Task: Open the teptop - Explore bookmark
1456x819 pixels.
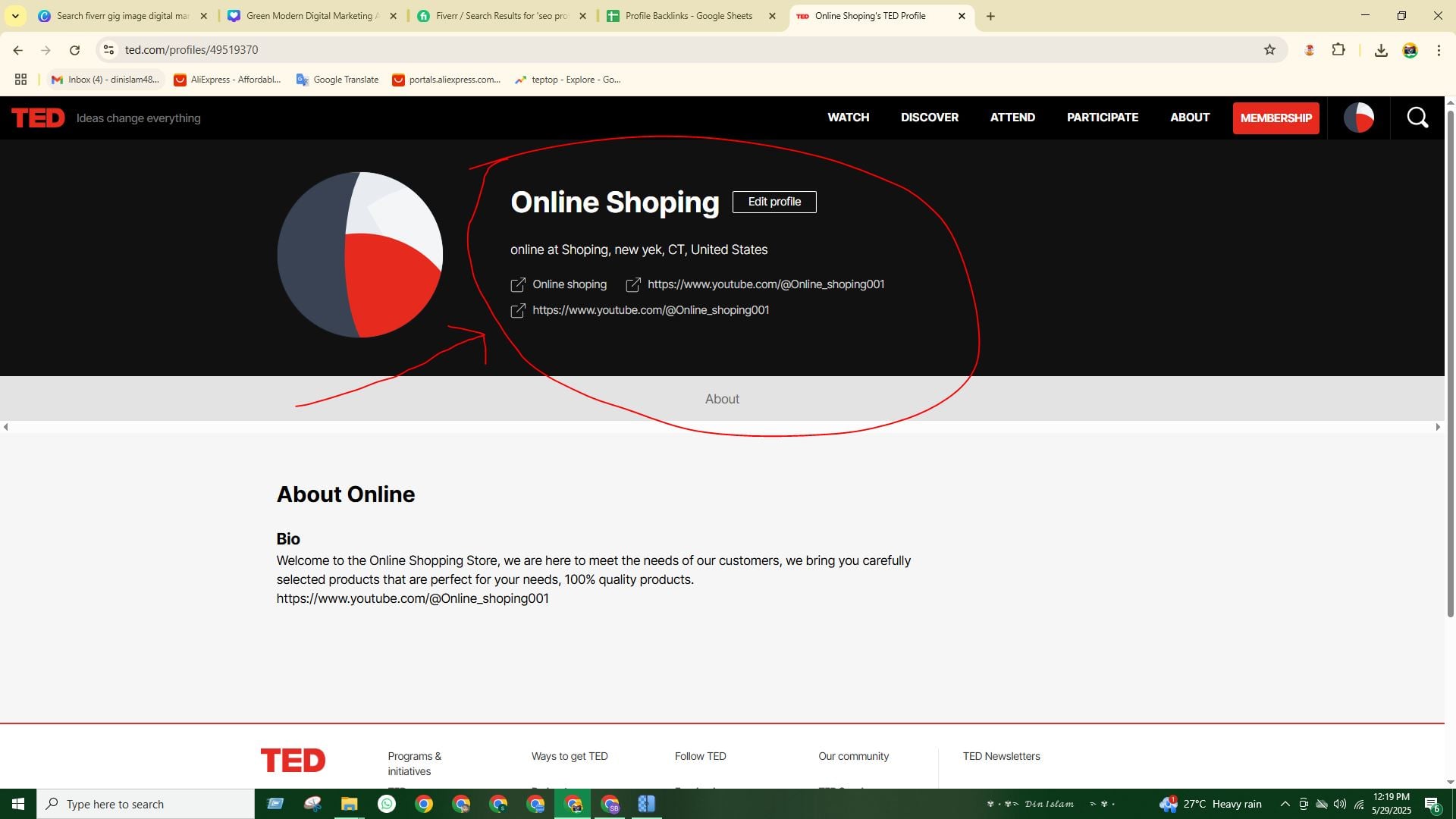Action: click(567, 80)
